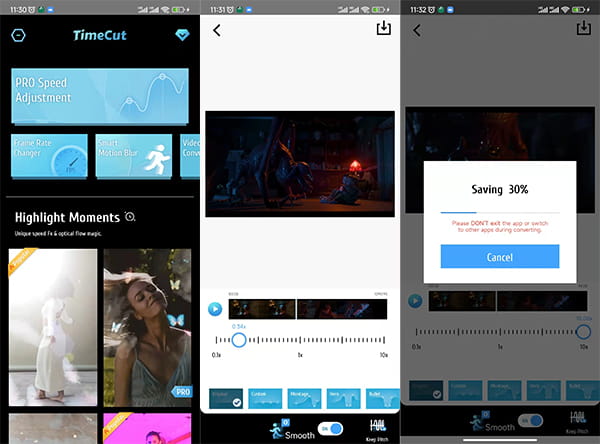Tap the export icon on the dimmed saving screen
The width and height of the screenshot is (600, 444).
(x=584, y=28)
